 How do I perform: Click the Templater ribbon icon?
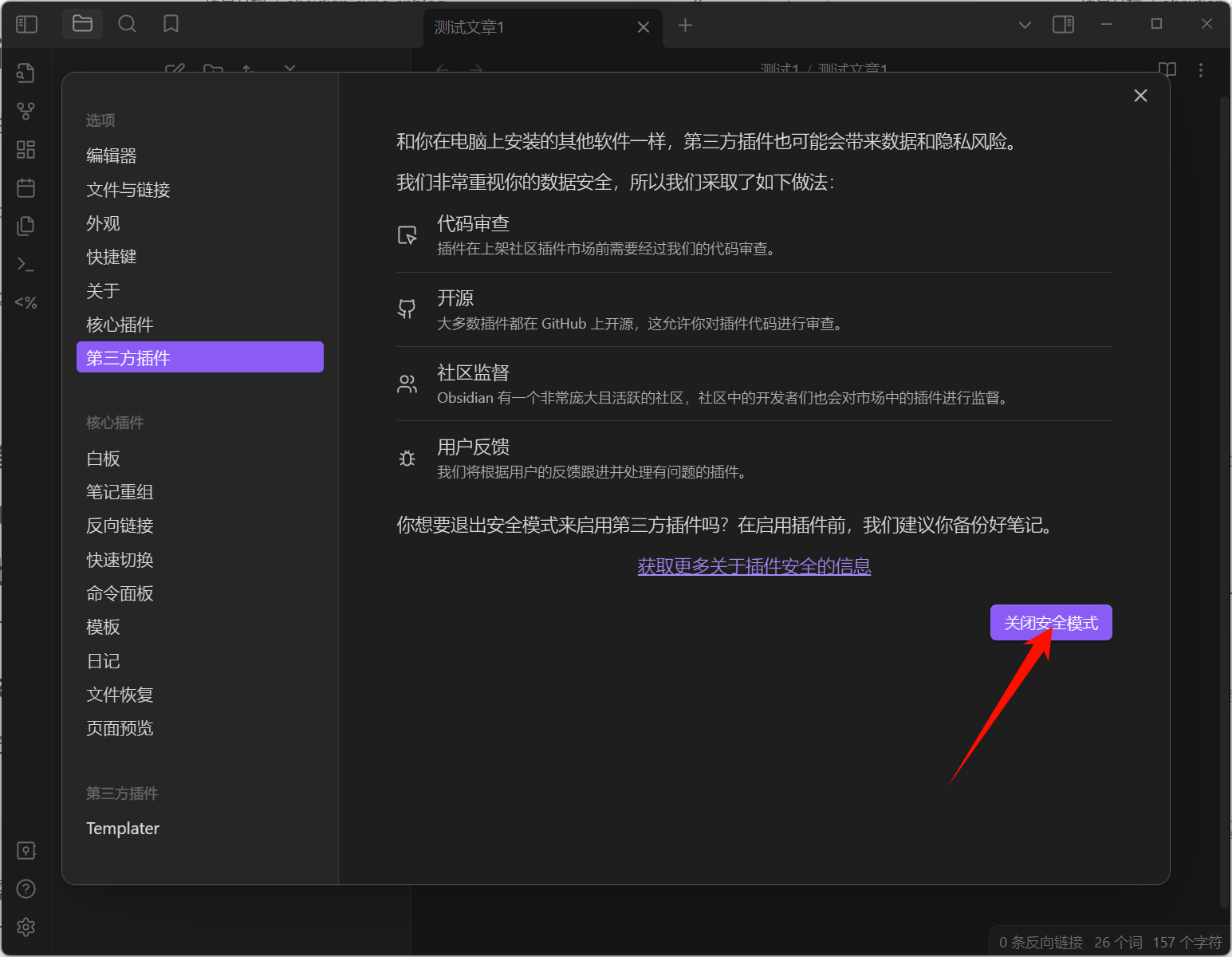pyautogui.click(x=26, y=302)
